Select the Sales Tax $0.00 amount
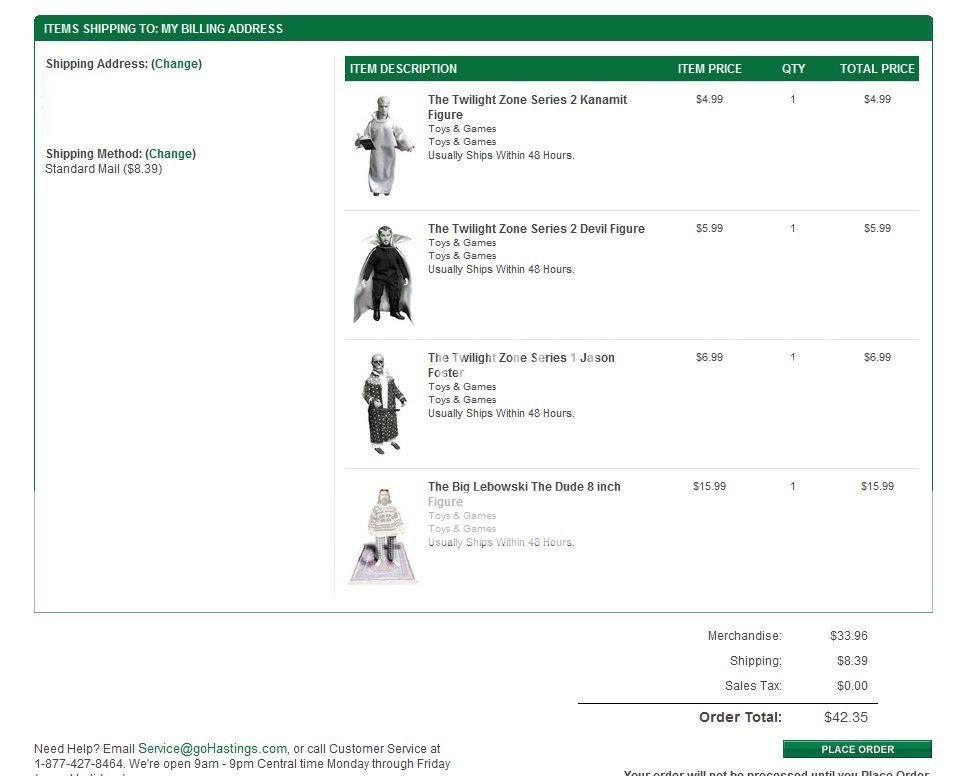Viewport: 976px width, 776px height. pos(852,686)
